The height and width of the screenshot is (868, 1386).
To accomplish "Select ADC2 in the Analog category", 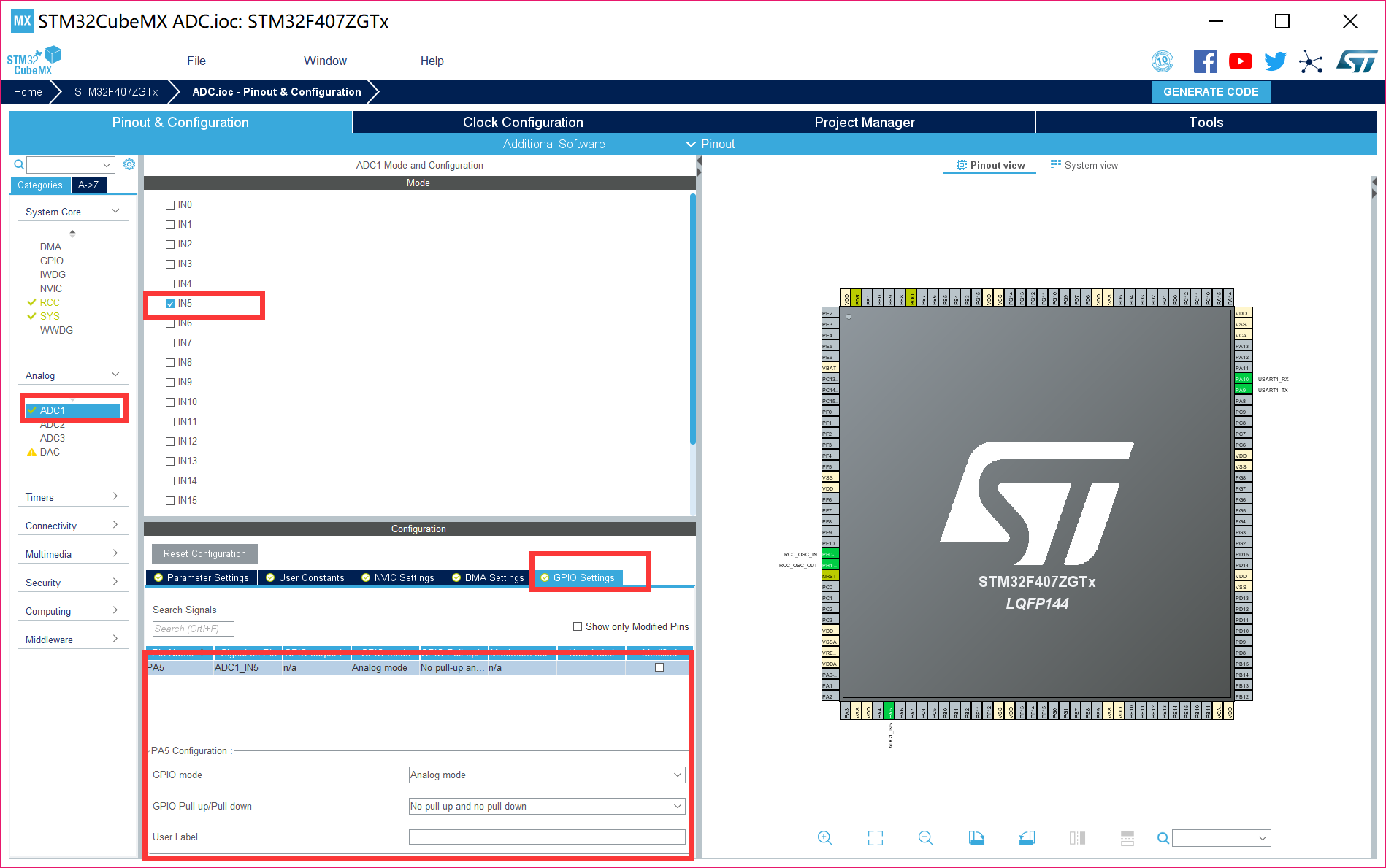I will tap(53, 424).
